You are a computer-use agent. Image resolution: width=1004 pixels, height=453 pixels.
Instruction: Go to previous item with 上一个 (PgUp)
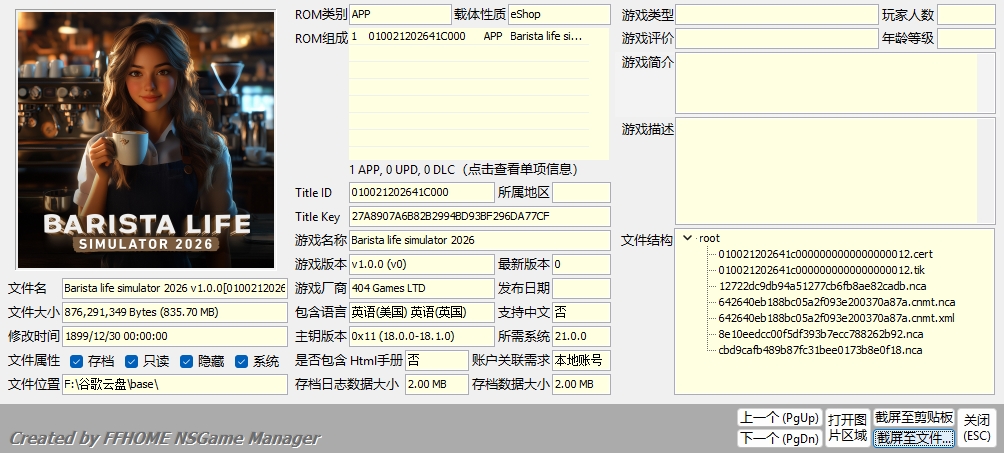(778, 417)
